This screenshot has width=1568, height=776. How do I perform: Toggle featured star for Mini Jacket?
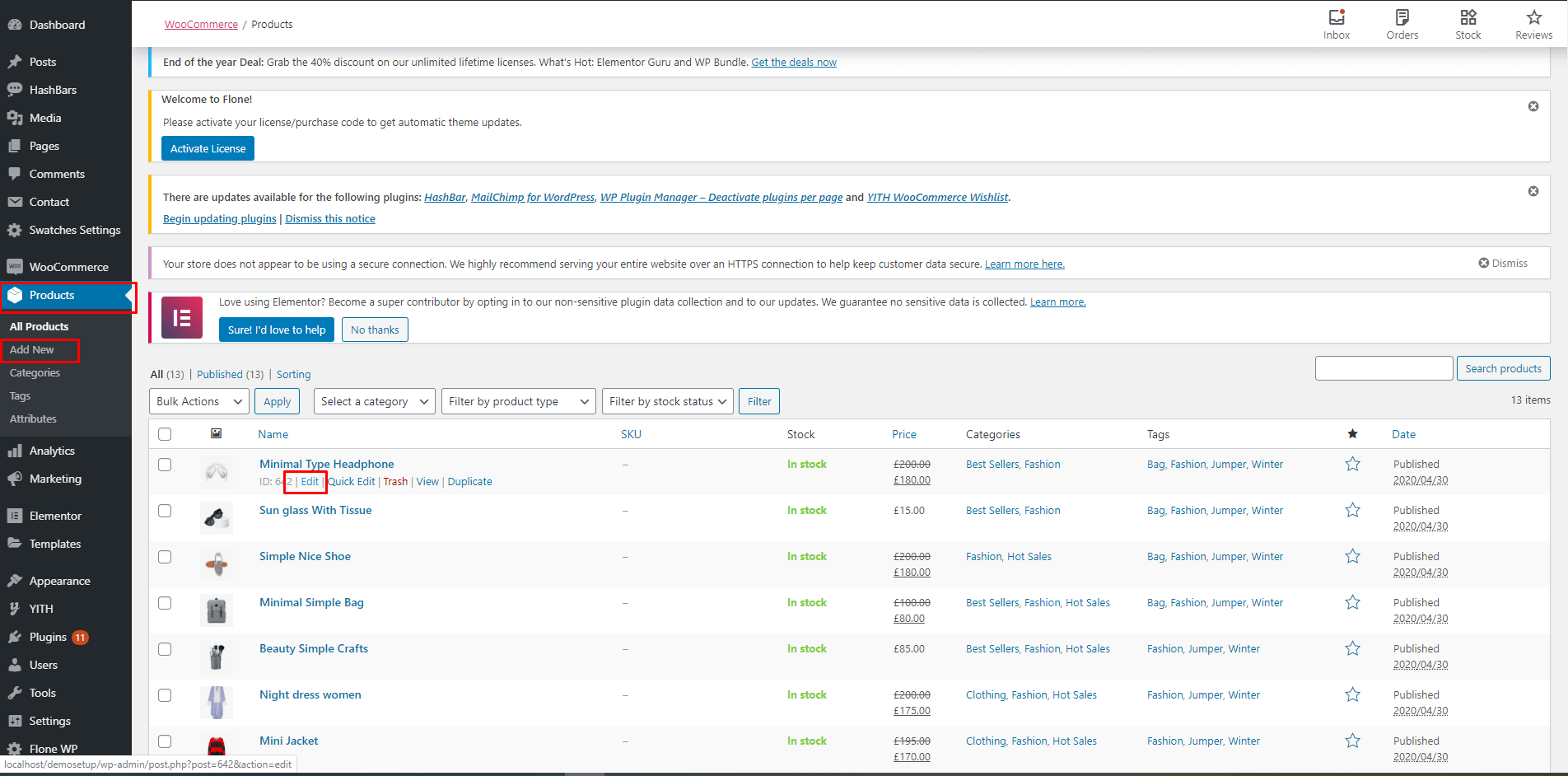pos(1352,741)
